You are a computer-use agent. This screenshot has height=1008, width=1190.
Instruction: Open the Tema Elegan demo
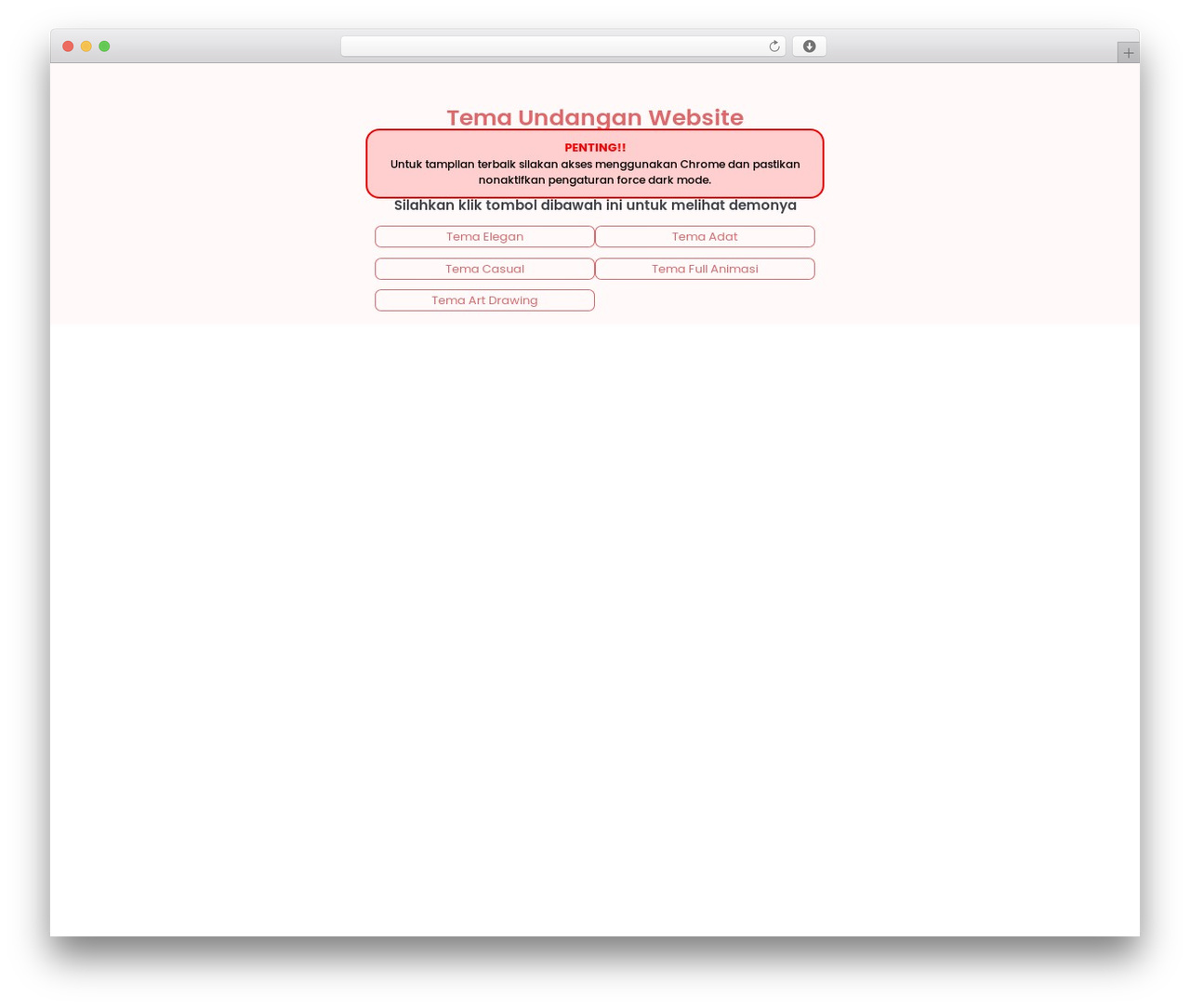click(x=484, y=236)
